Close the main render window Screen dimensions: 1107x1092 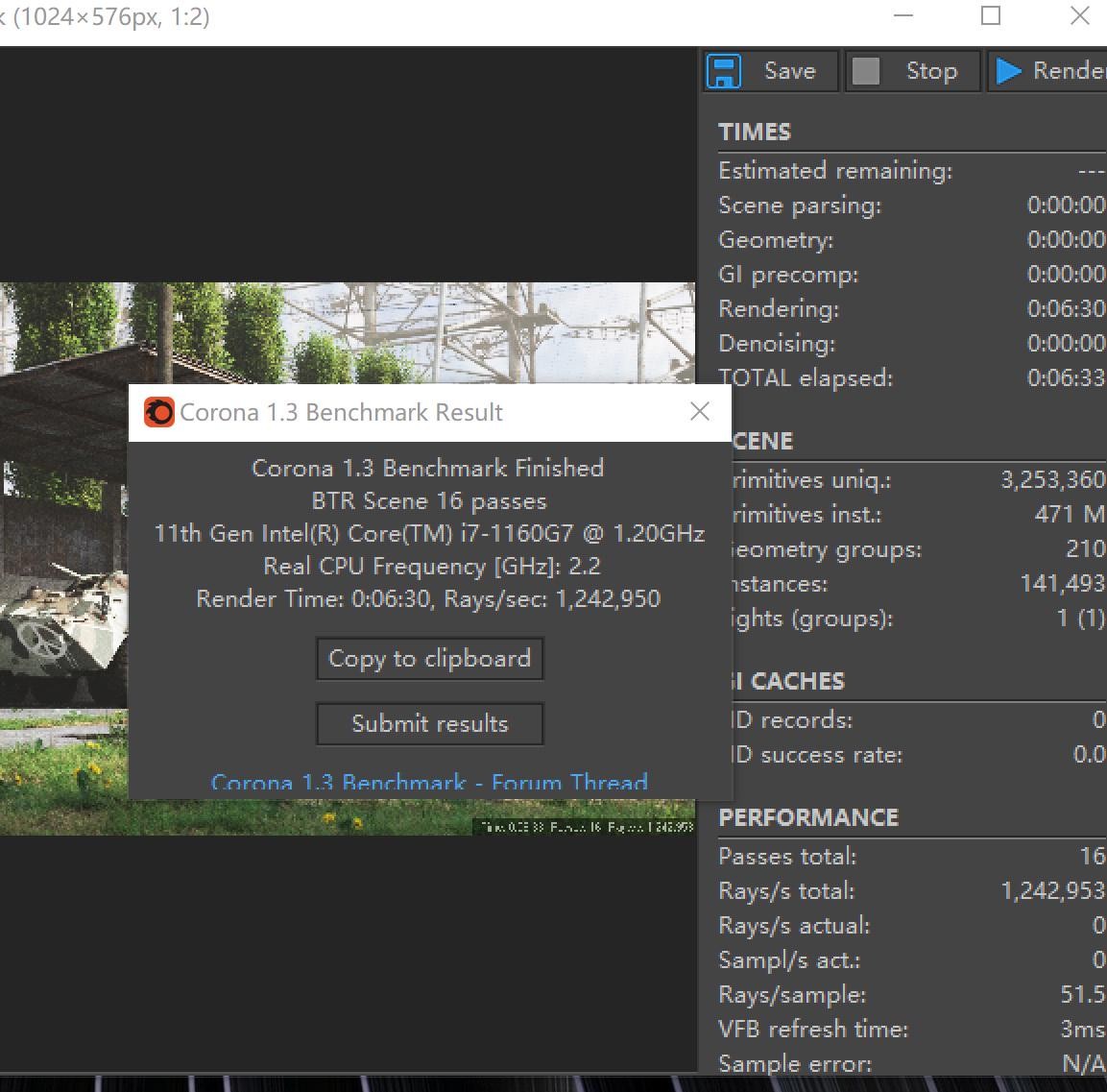pyautogui.click(x=1079, y=16)
